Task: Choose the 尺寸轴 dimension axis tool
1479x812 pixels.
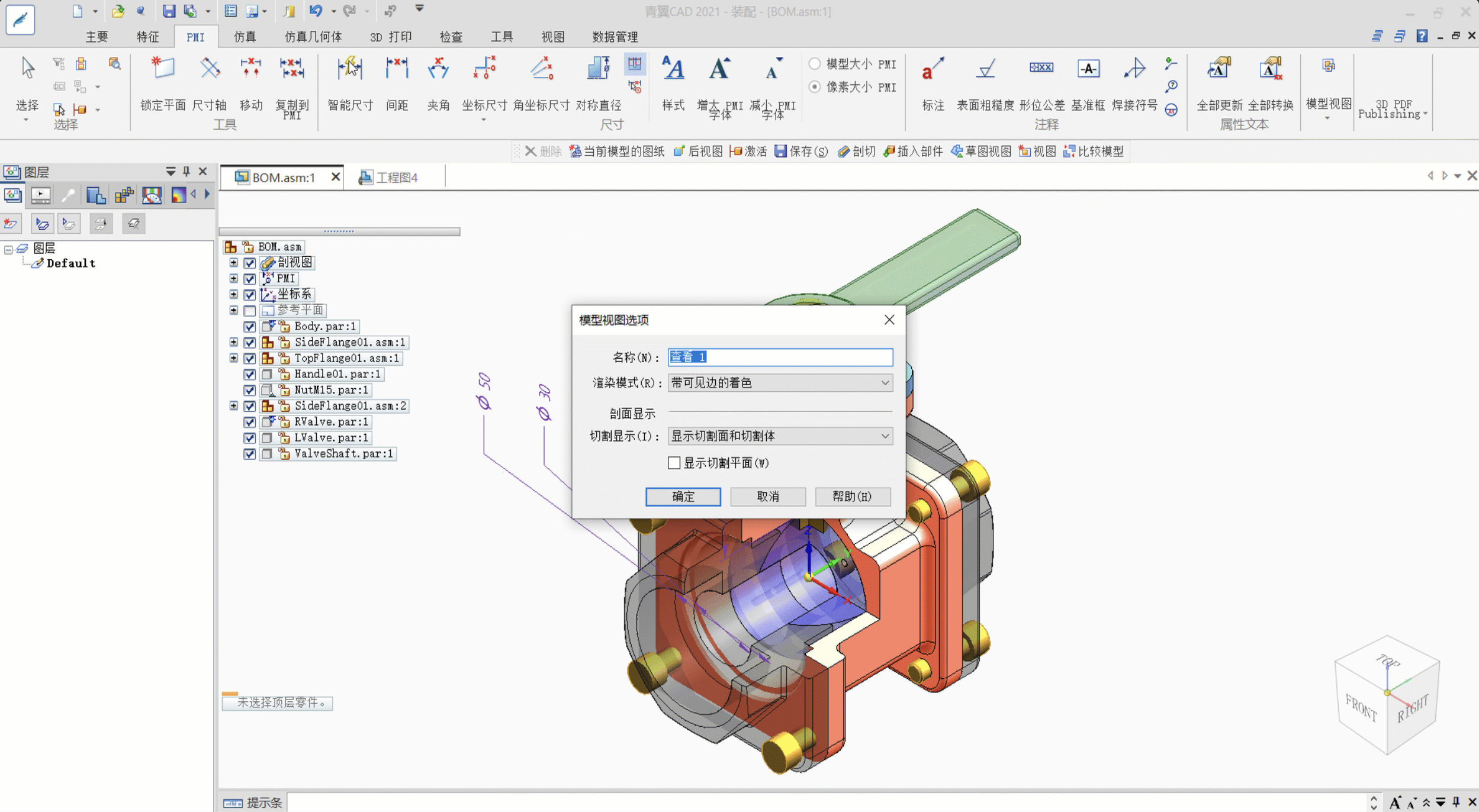Action: [x=210, y=83]
